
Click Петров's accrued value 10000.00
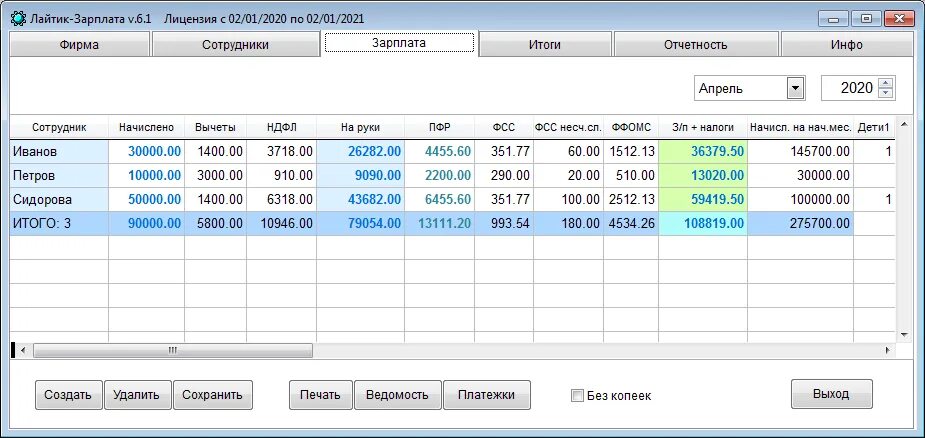point(146,176)
